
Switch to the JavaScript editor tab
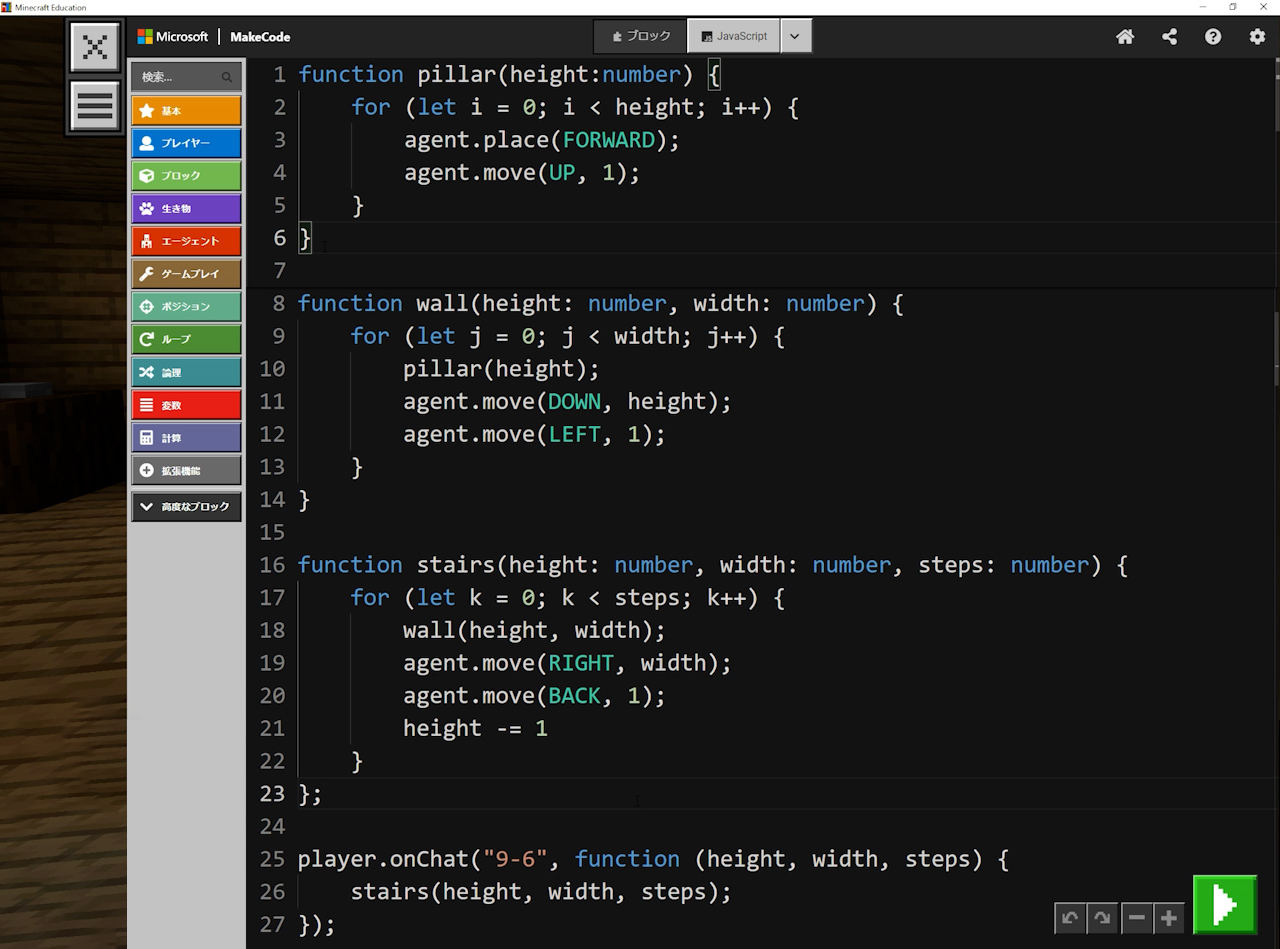tap(734, 36)
